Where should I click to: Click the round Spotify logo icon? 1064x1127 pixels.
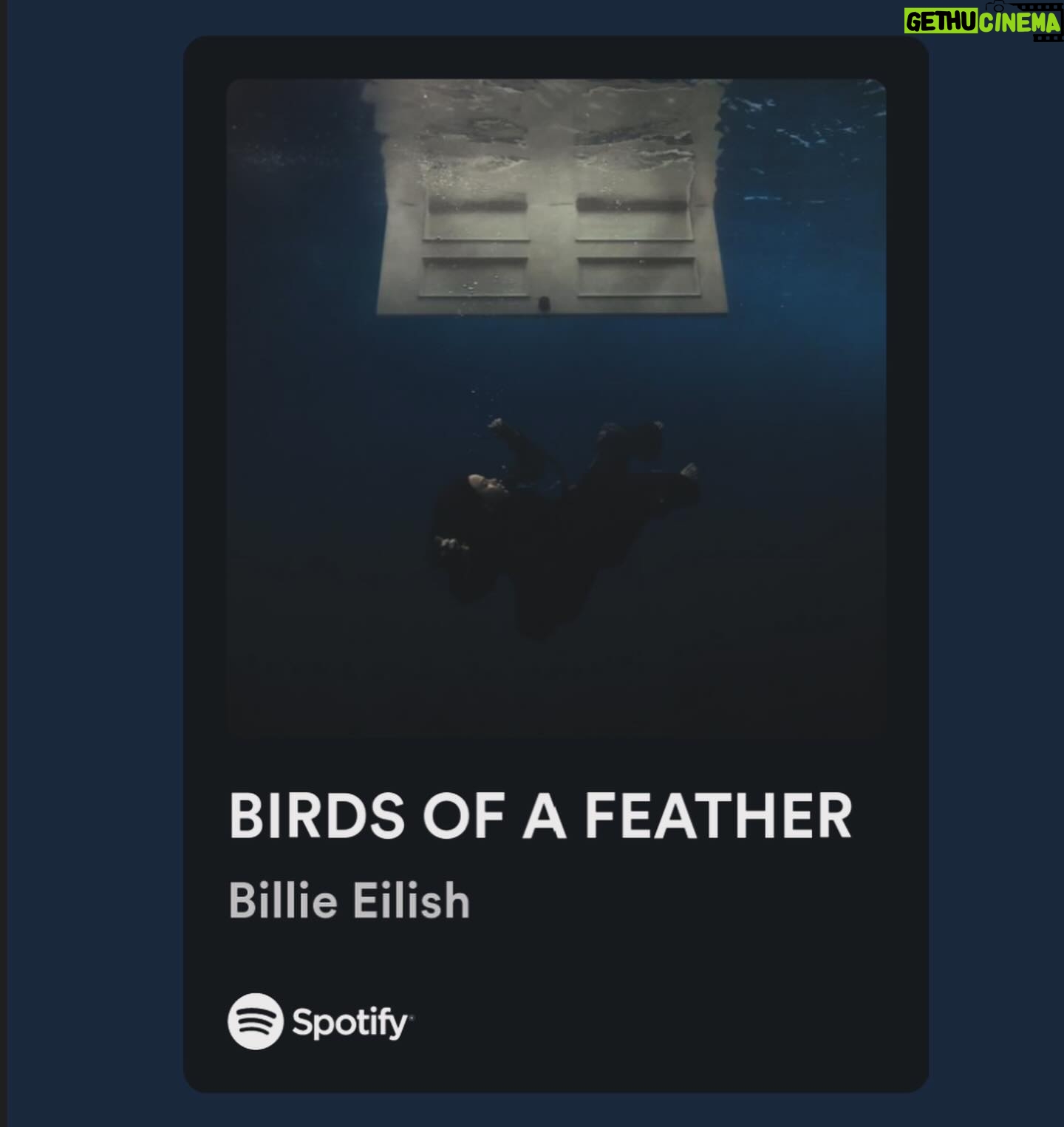click(255, 1021)
